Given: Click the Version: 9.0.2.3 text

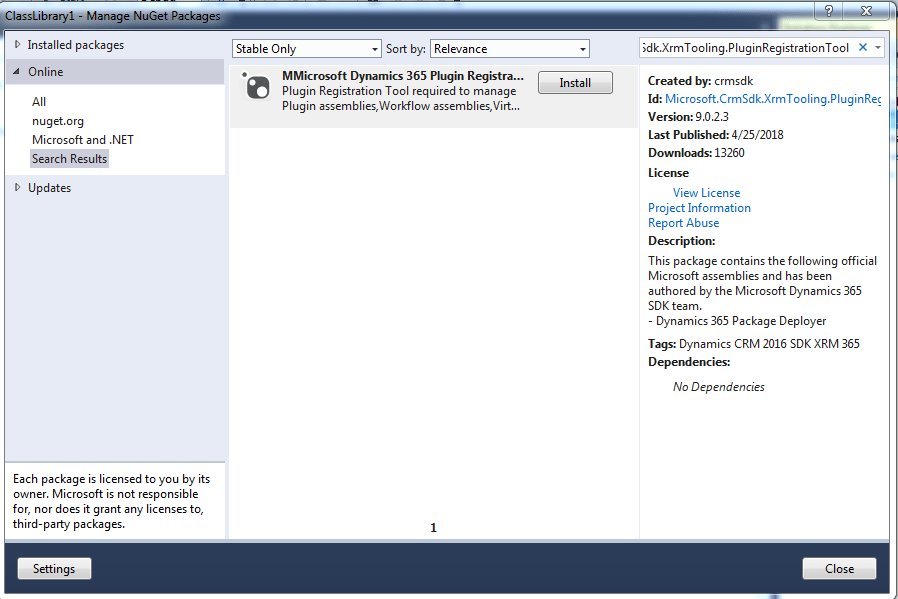Looking at the screenshot, I should [688, 117].
